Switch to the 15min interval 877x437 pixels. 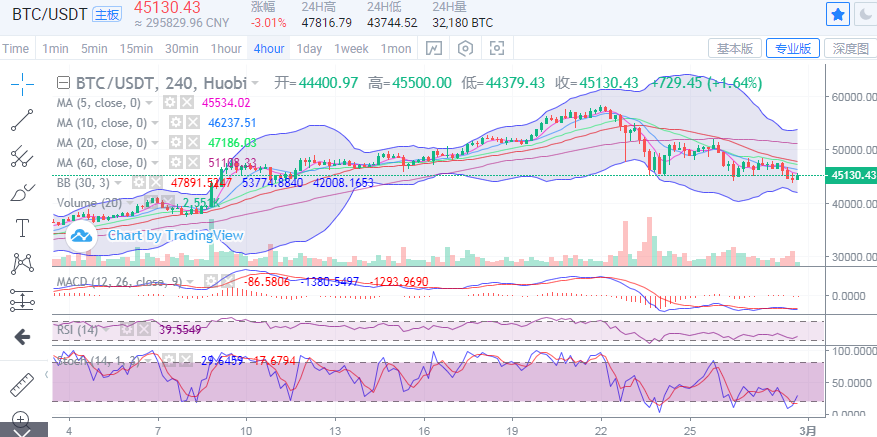tap(136, 49)
